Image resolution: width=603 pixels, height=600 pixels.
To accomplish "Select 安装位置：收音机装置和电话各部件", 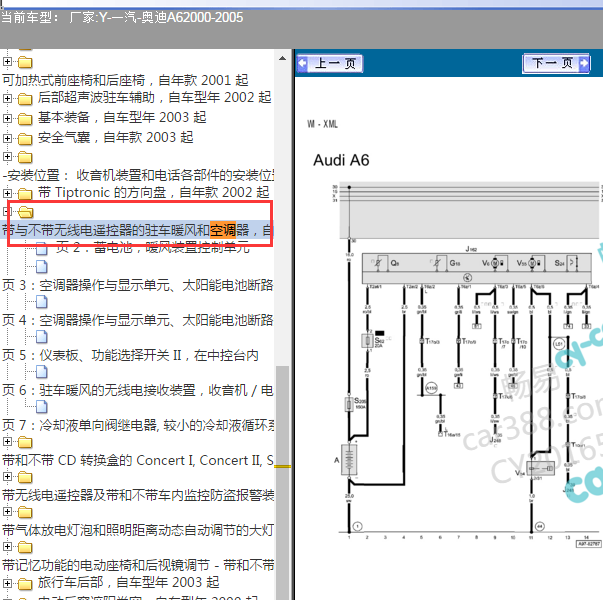I will (x=138, y=175).
